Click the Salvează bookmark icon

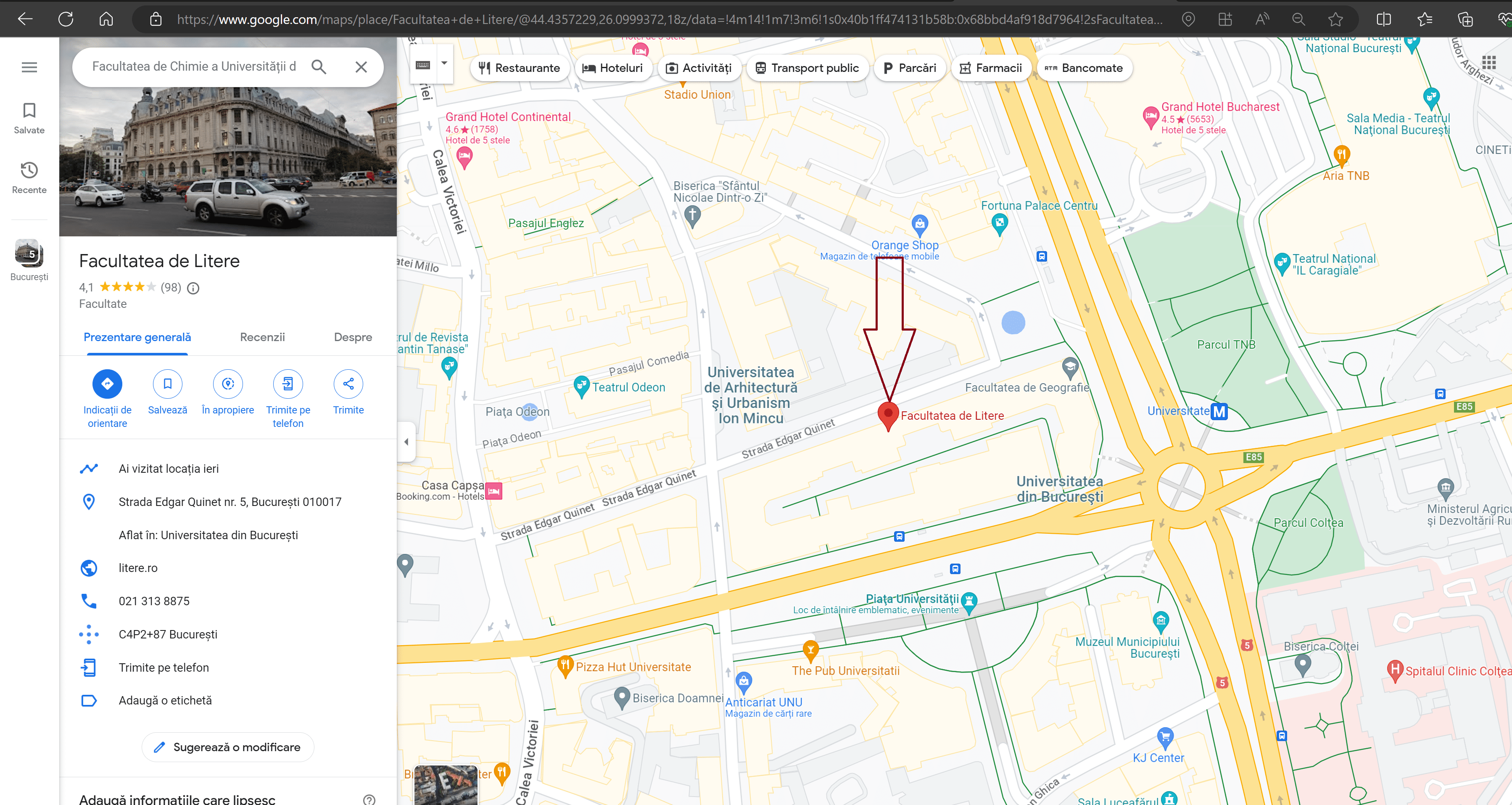click(x=167, y=384)
